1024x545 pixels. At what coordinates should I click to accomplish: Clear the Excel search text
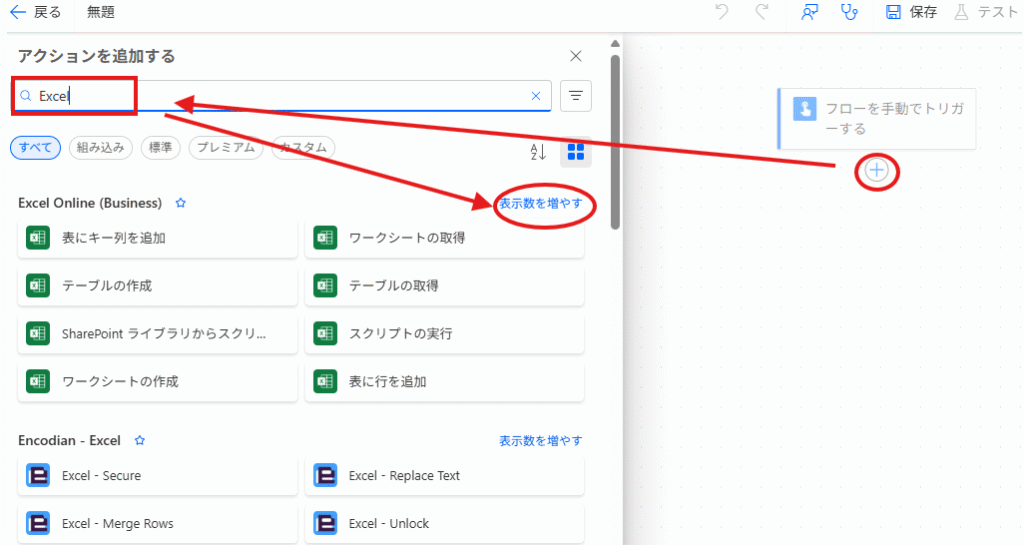[536, 96]
